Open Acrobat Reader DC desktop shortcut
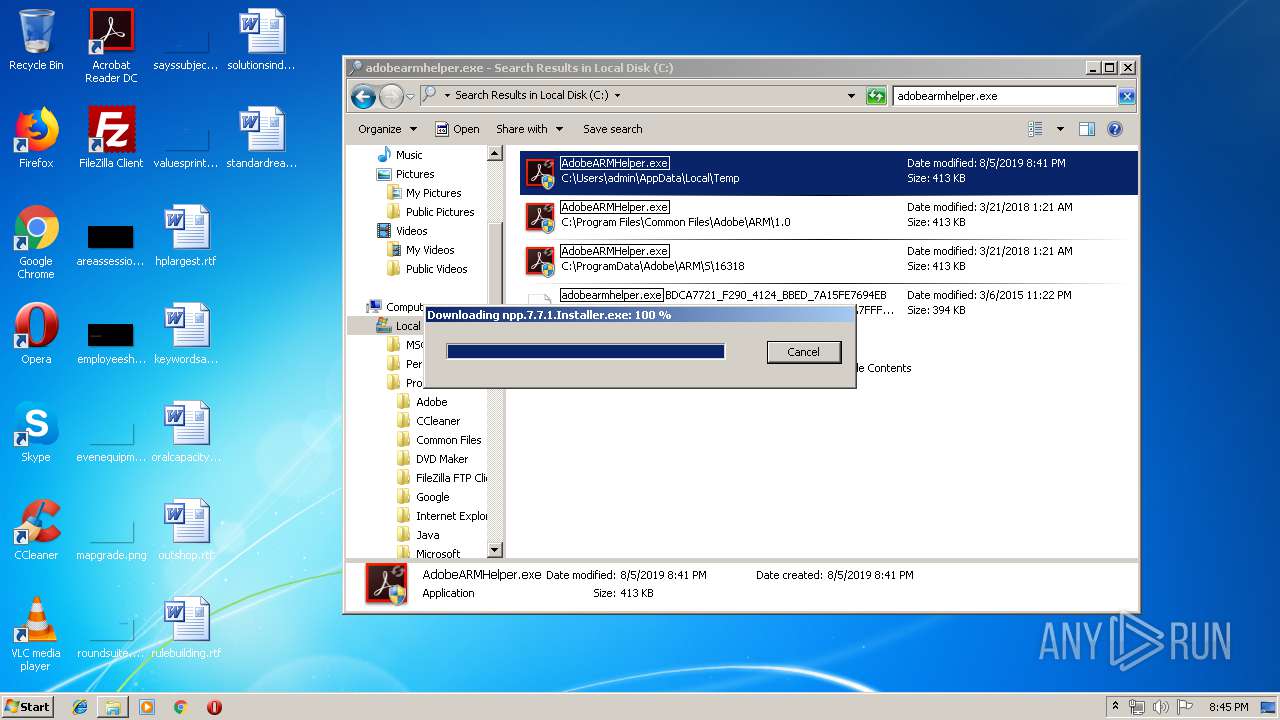1280x720 pixels. (x=111, y=46)
